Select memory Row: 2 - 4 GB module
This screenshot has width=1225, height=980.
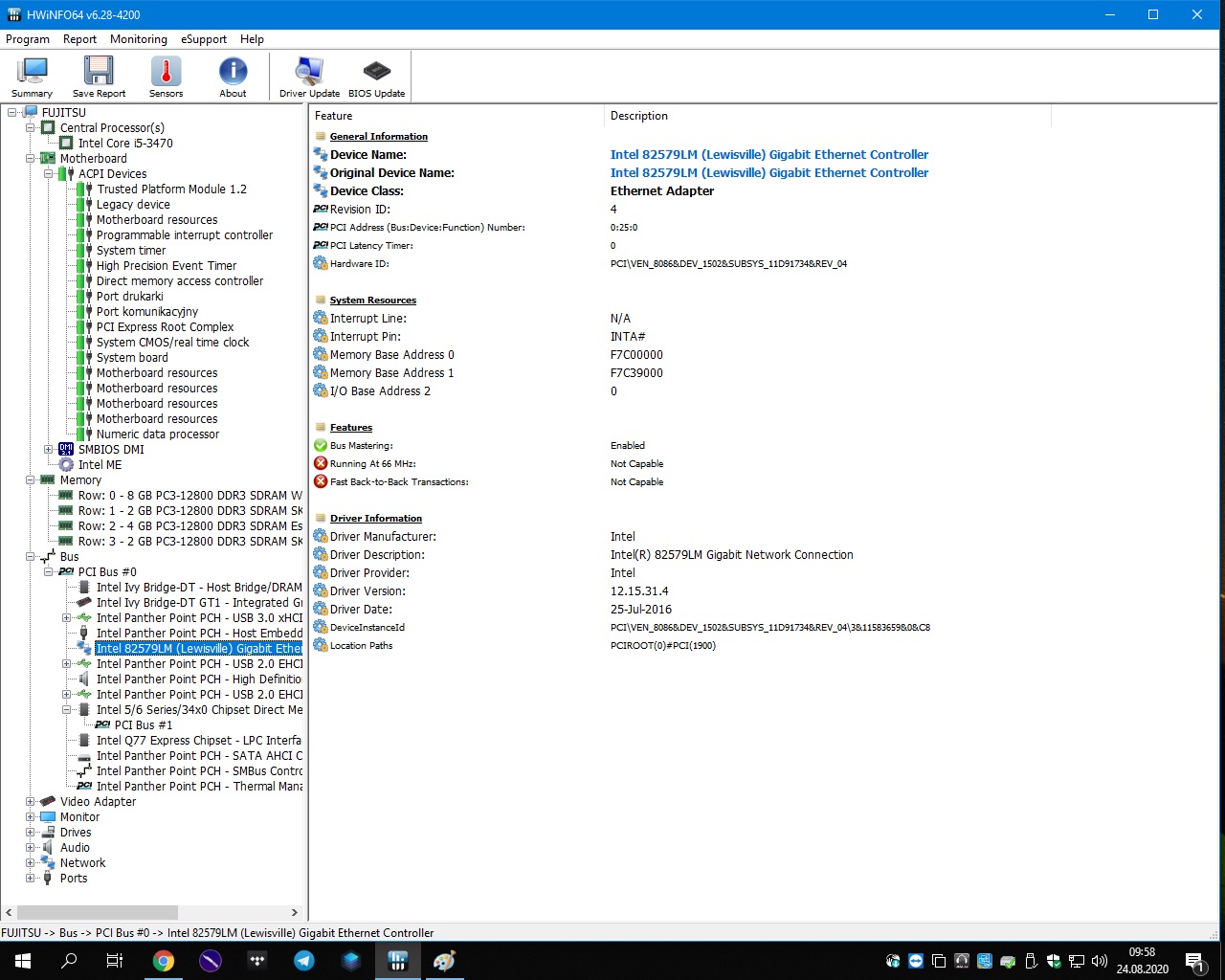pyautogui.click(x=189, y=526)
